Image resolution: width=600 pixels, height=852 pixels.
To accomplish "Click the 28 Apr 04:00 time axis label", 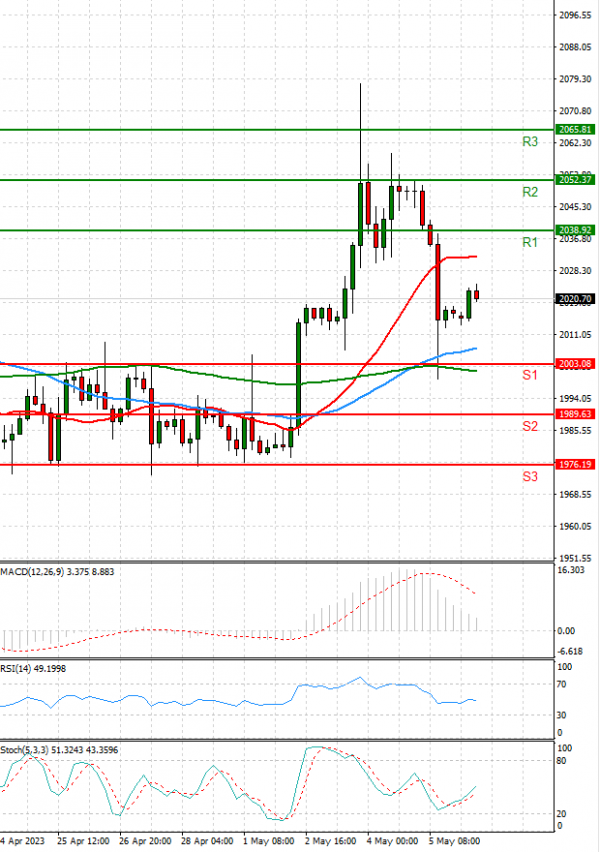I will pyautogui.click(x=207, y=841).
